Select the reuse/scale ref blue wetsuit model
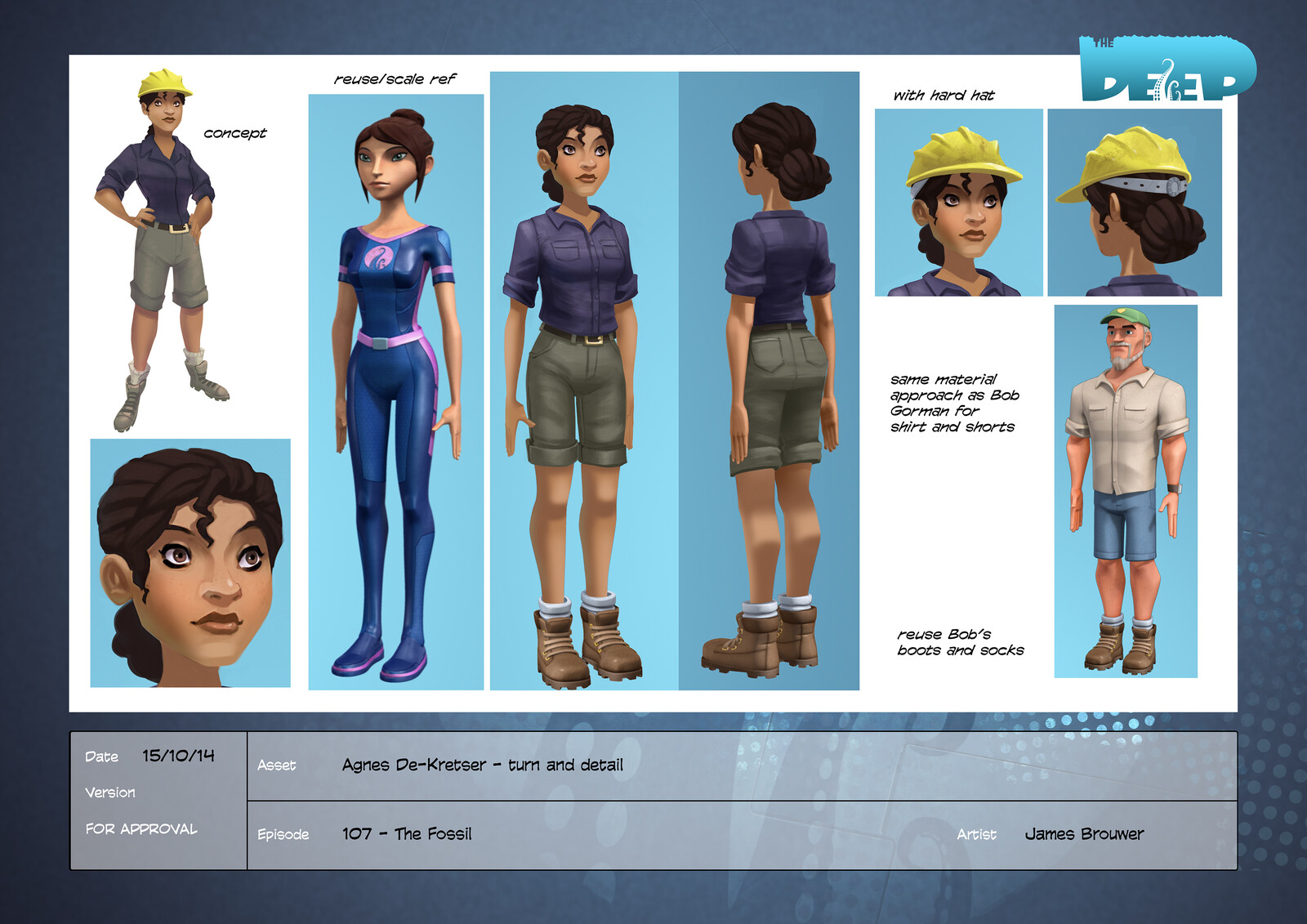 click(x=396, y=392)
